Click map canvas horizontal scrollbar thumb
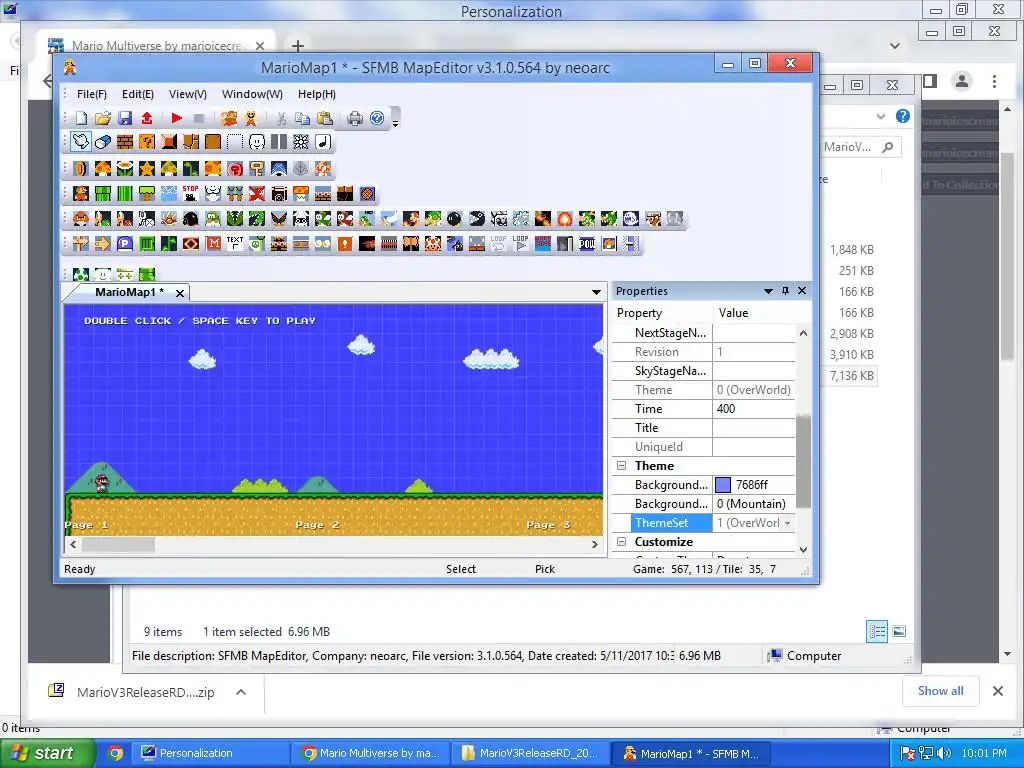Viewport: 1024px width, 768px height. tap(118, 544)
